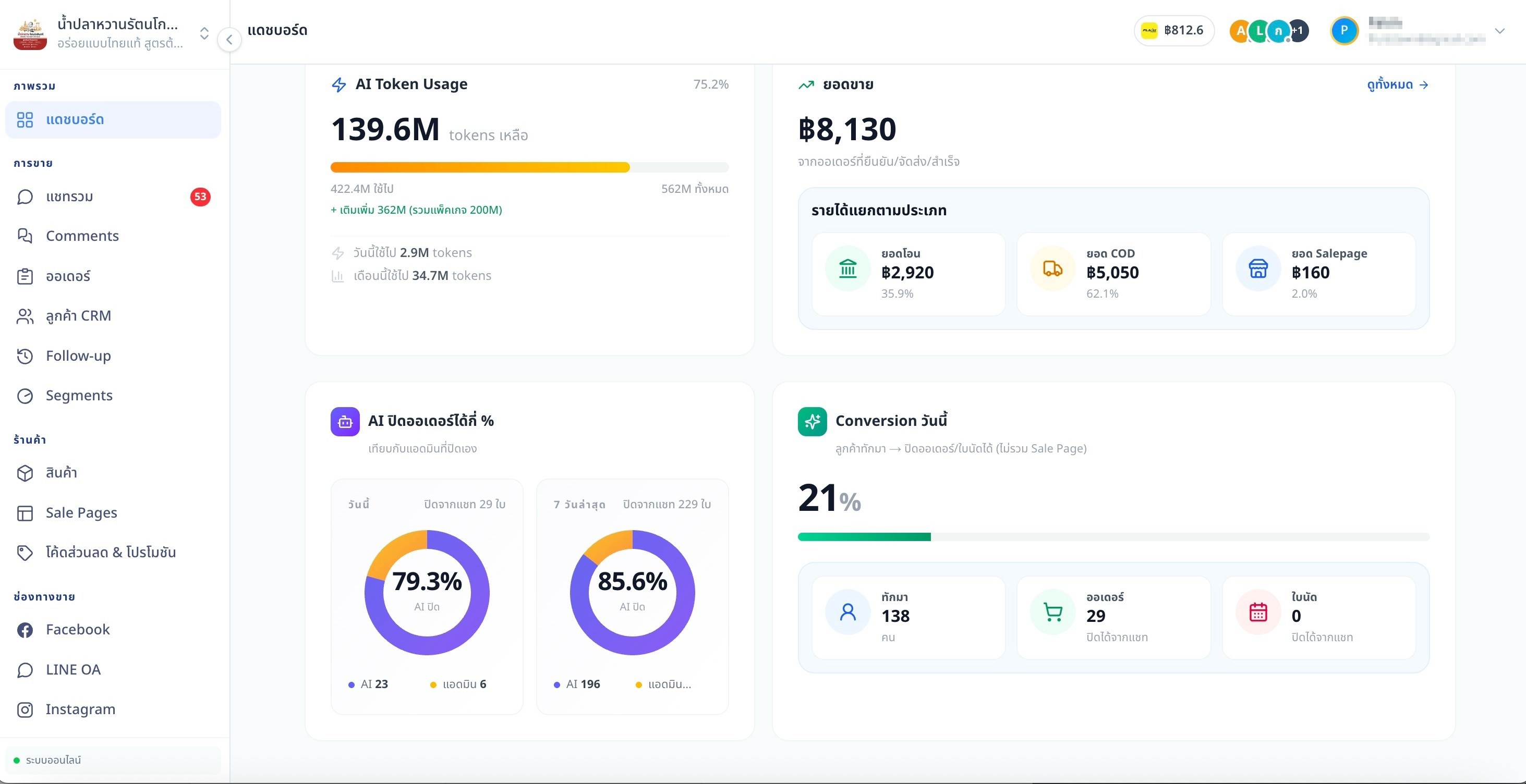1526x784 pixels.
Task: Click the person icon for ทักมา
Action: coord(847,611)
